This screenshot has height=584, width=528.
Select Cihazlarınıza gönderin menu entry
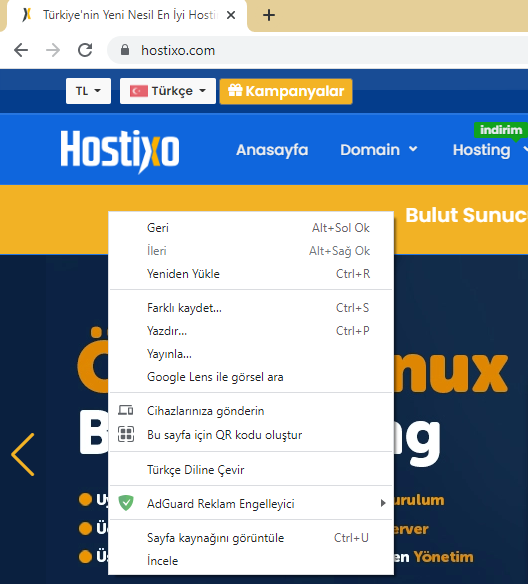click(251, 411)
